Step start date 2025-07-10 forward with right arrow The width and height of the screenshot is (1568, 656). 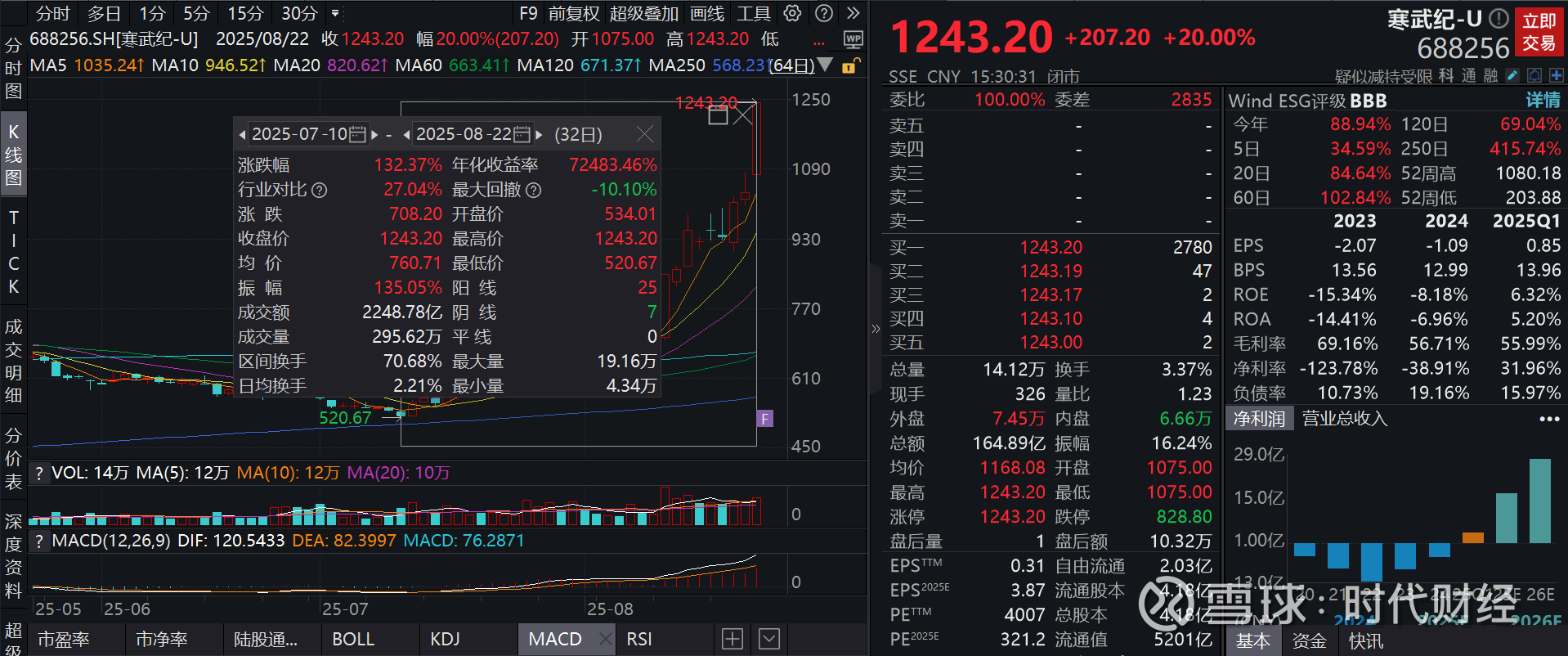374,134
